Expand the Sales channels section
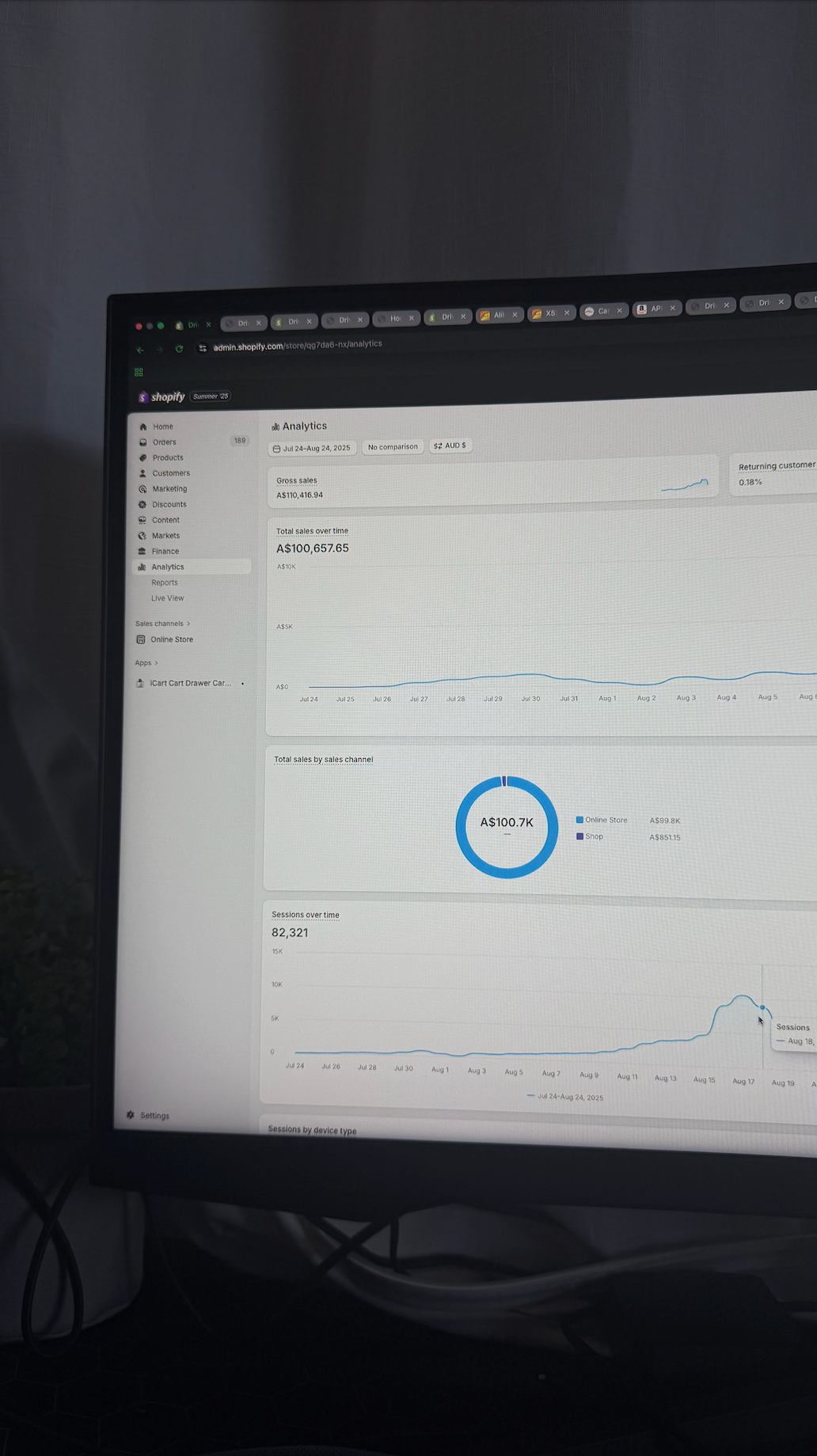Viewport: 817px width, 1456px height. 163,624
